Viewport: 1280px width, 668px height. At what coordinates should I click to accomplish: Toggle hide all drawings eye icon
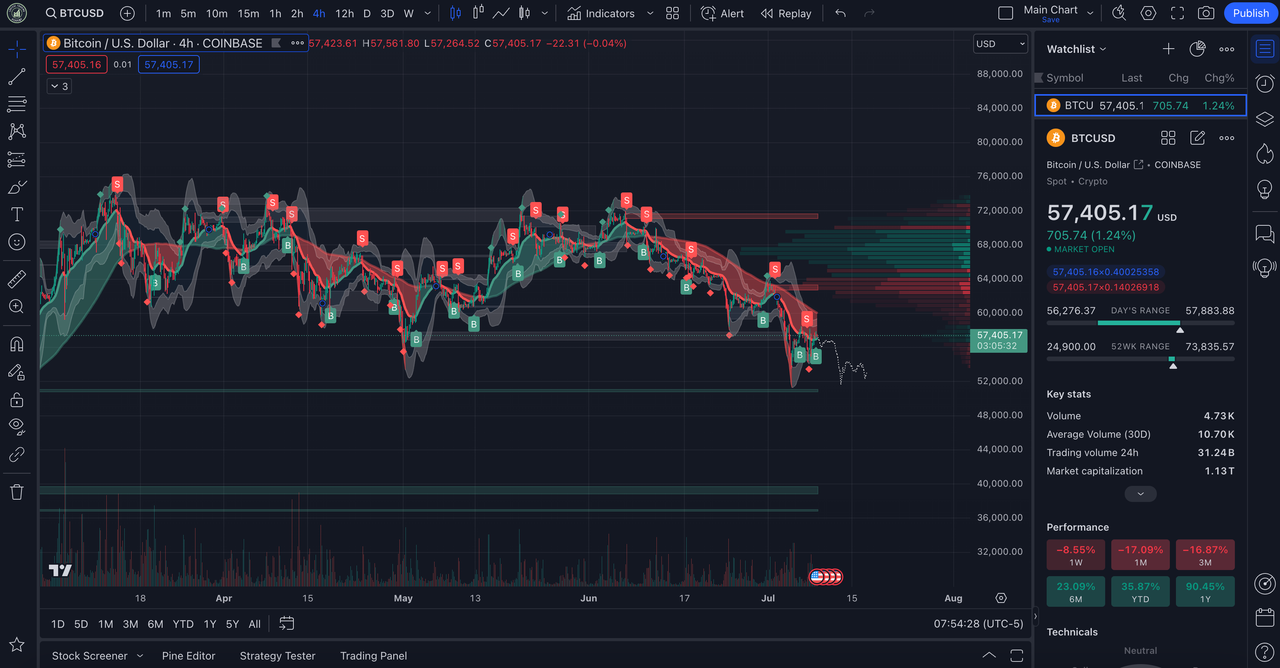[x=17, y=426]
